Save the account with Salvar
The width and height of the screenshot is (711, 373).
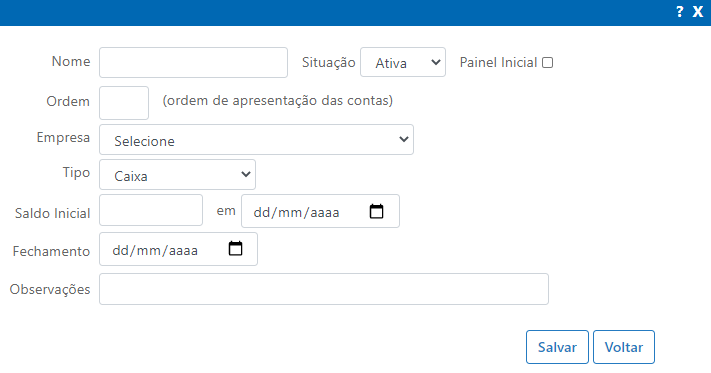pos(557,347)
